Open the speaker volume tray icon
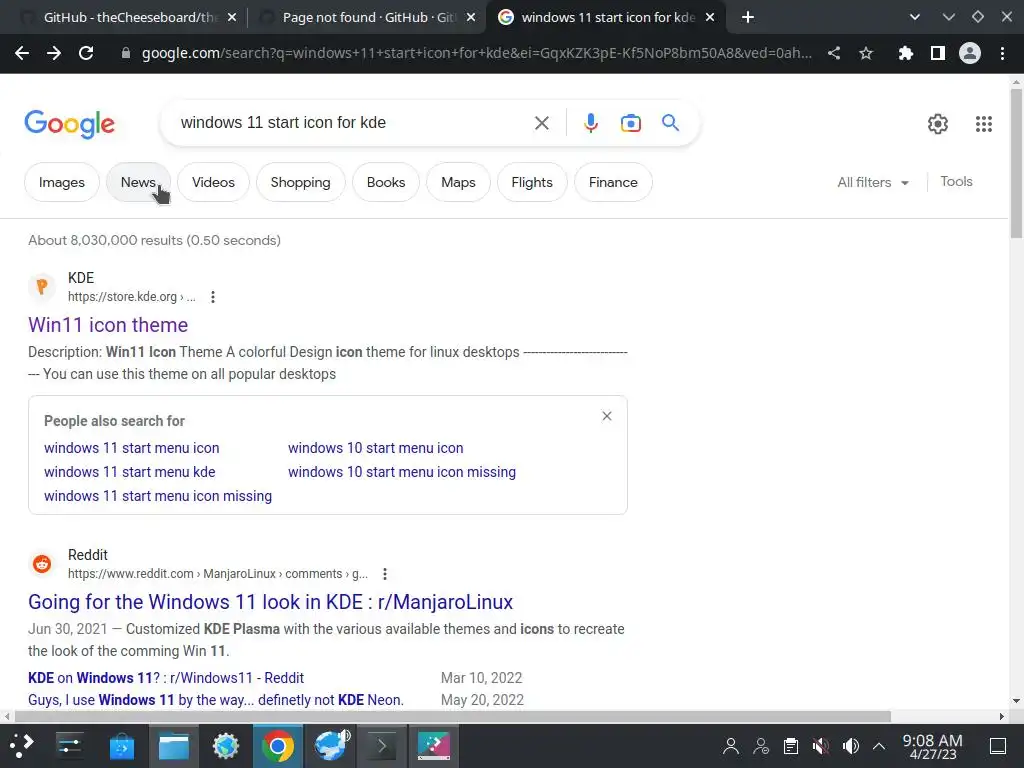The width and height of the screenshot is (1024, 768). tap(850, 746)
